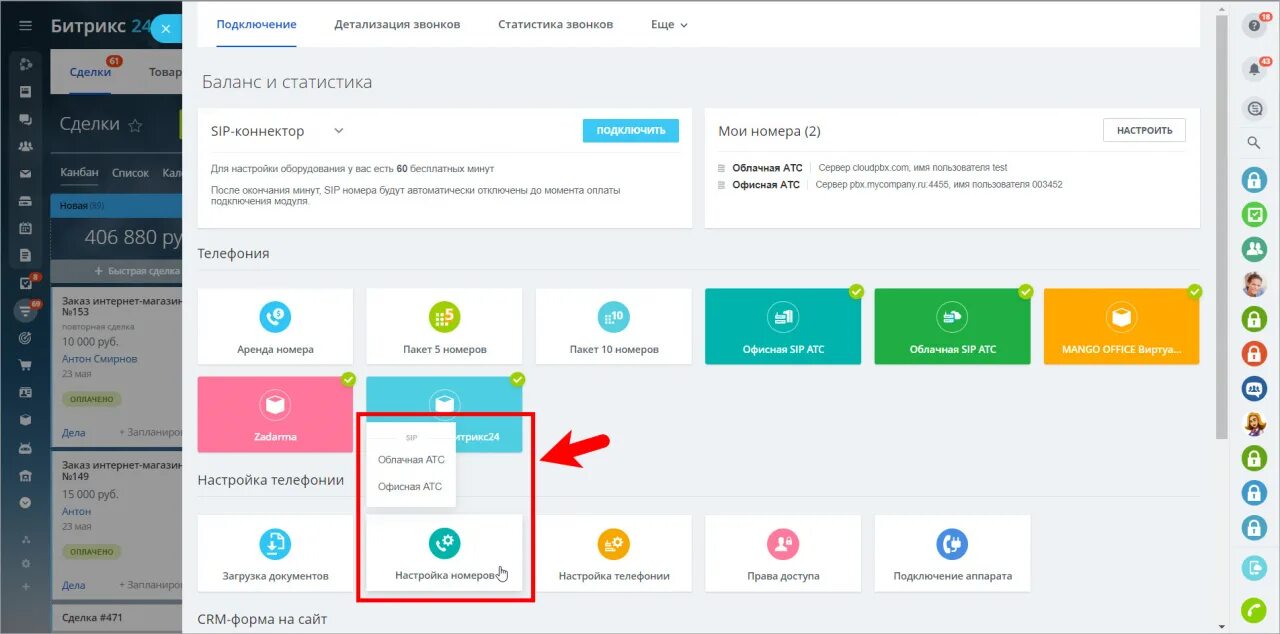This screenshot has height=634, width=1280.
Task: Open the Сделки tab in background window
Action: pyautogui.click(x=91, y=72)
